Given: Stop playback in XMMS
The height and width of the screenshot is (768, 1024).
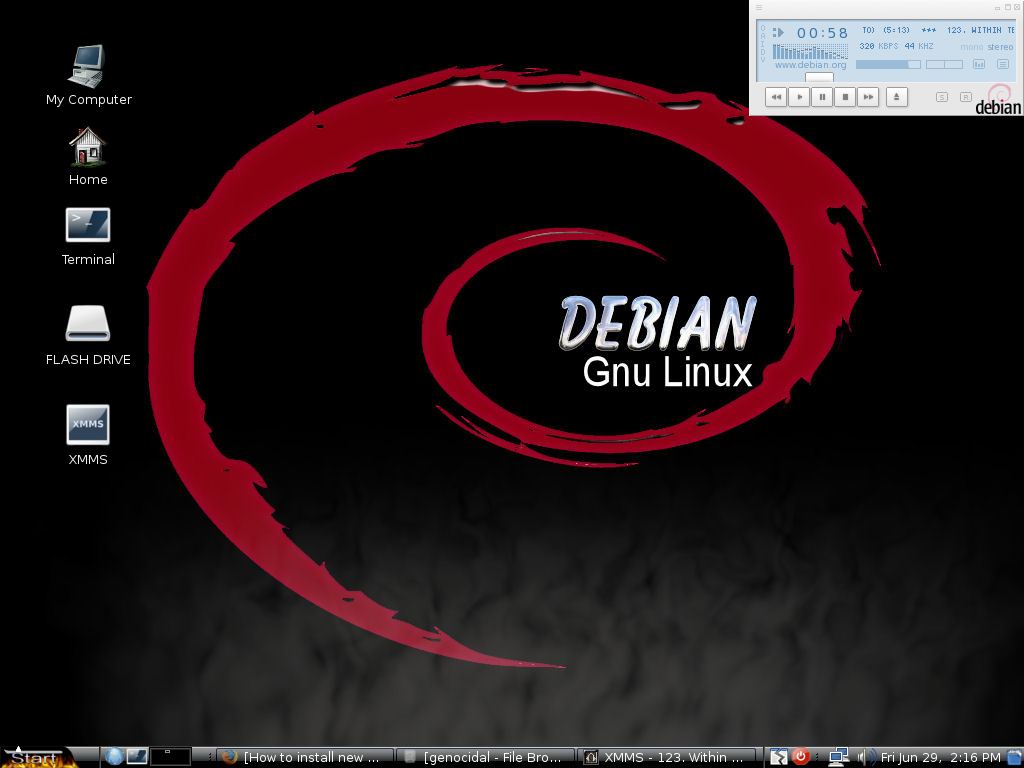Looking at the screenshot, I should click(x=845, y=97).
